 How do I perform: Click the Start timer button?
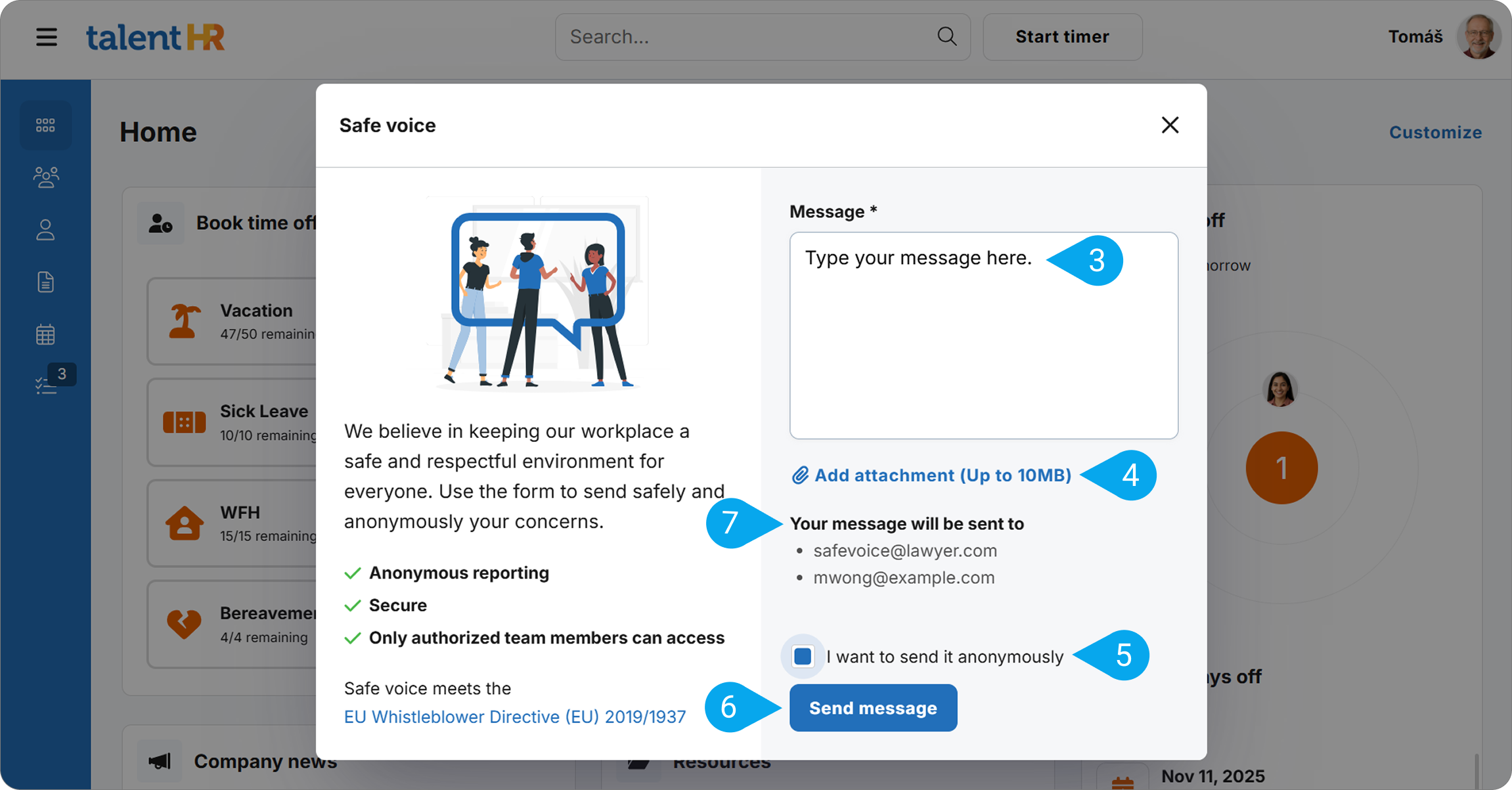coord(1061,37)
